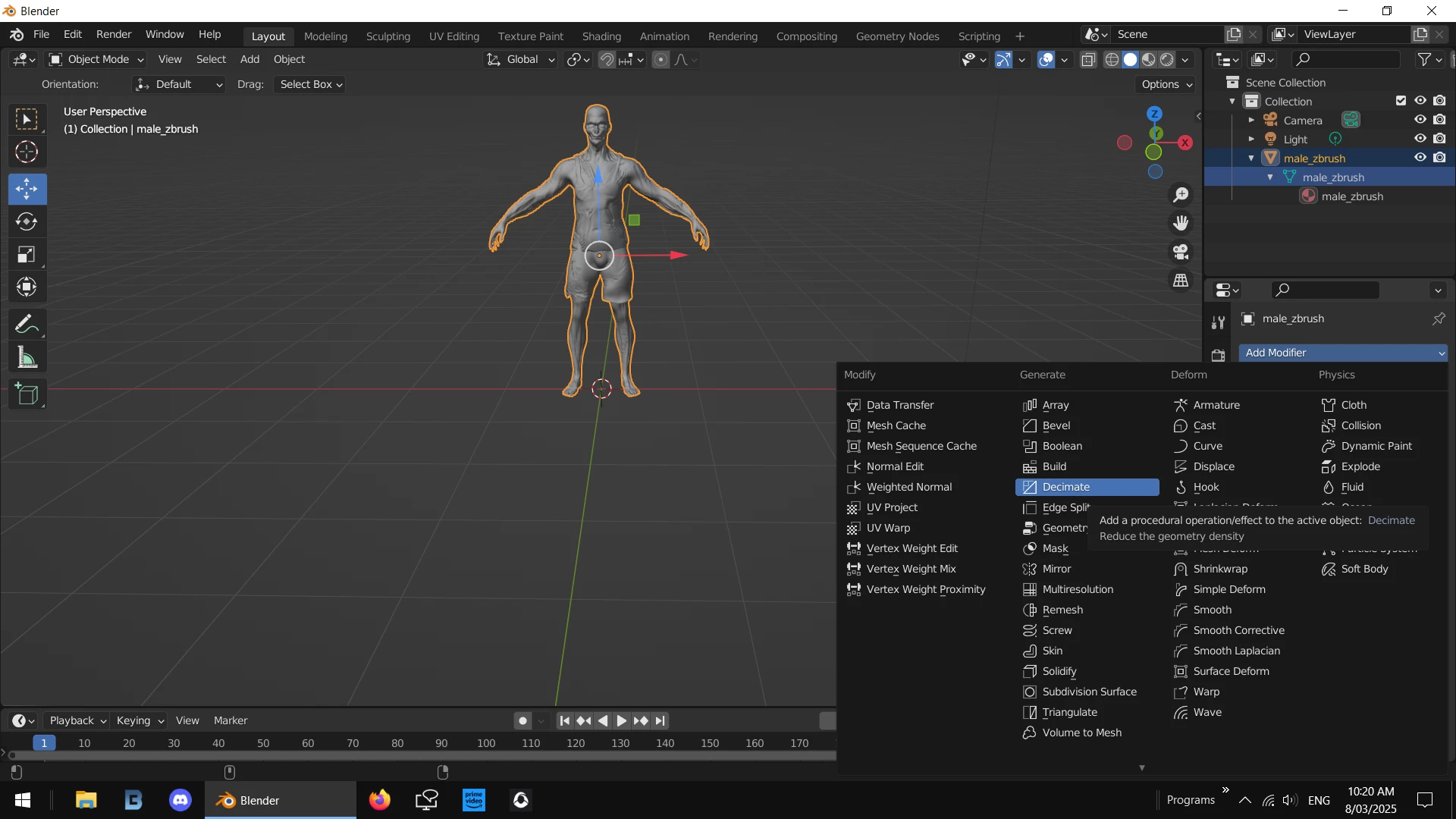
Task: Toggle camera view in viewport
Action: click(1181, 252)
